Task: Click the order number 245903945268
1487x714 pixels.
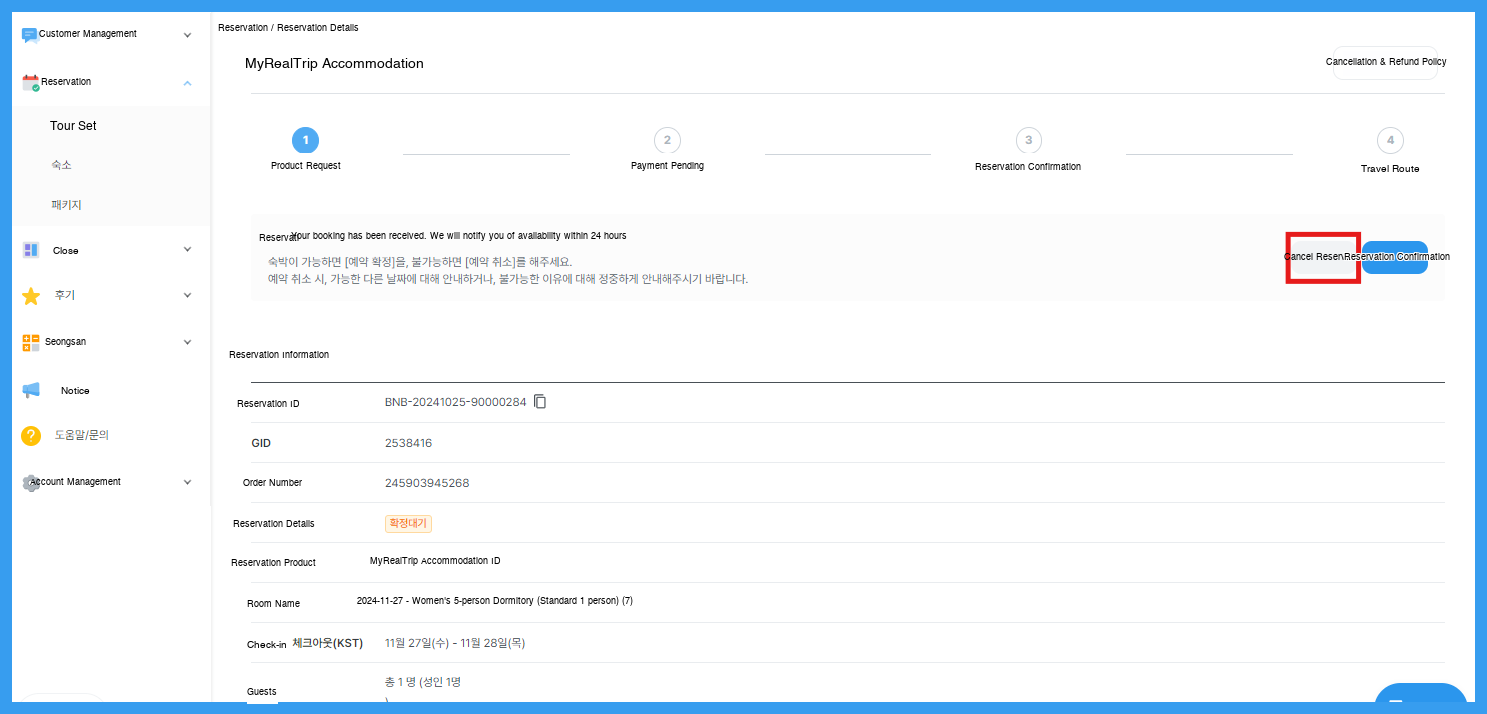Action: tap(427, 483)
